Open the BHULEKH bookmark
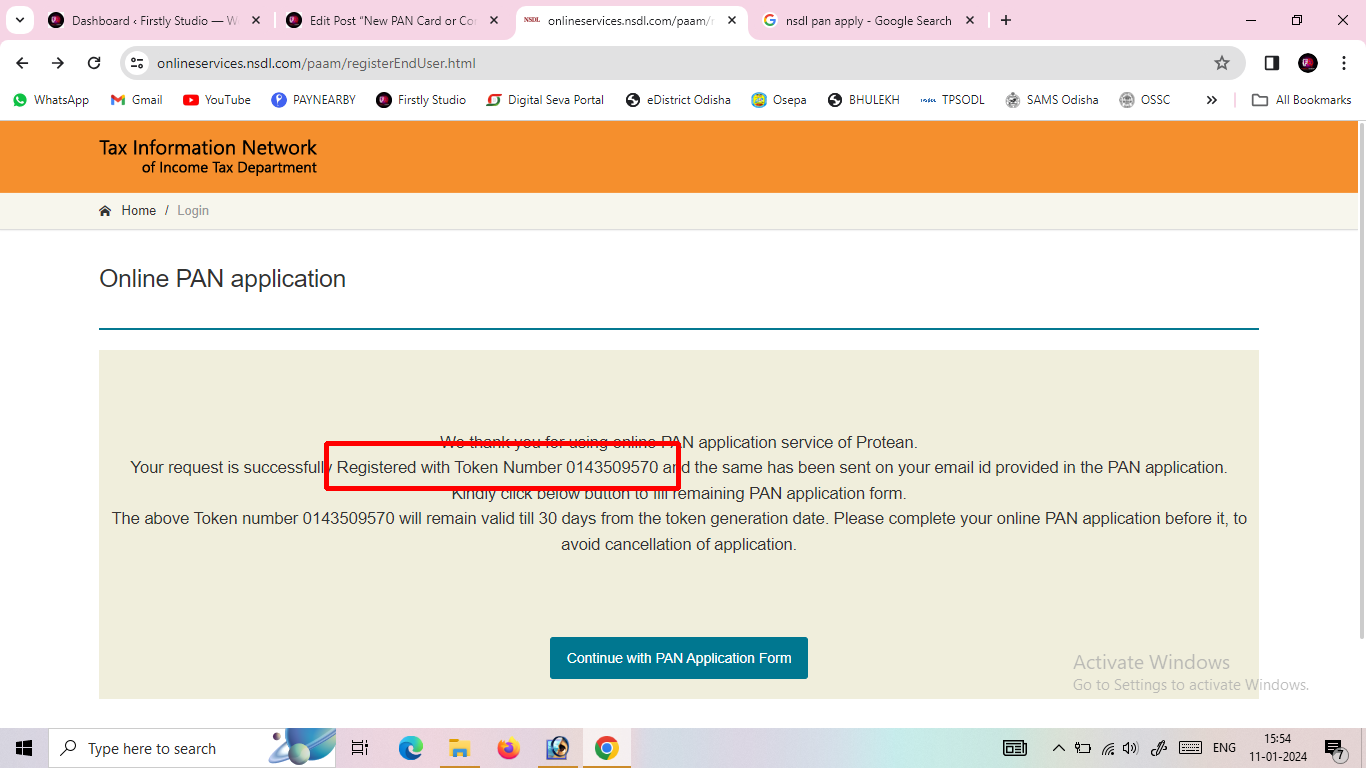 pyautogui.click(x=863, y=99)
